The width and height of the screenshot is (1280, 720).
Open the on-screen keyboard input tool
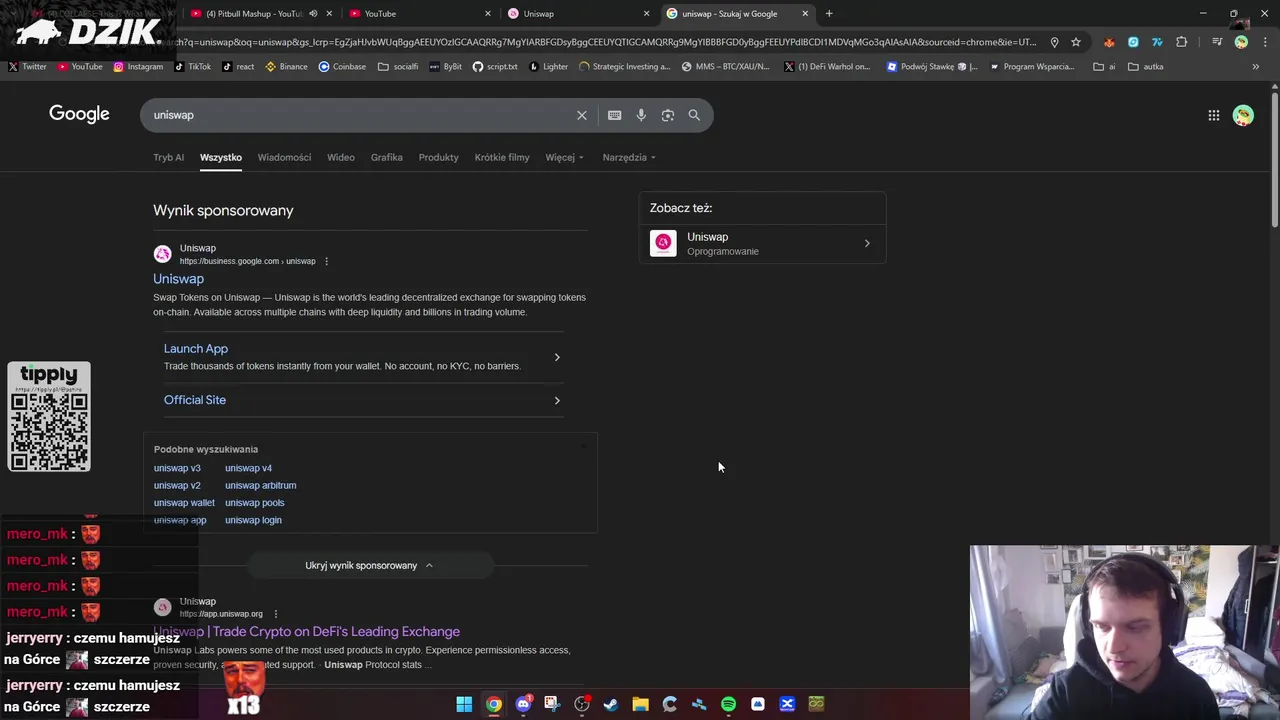pyautogui.click(x=615, y=115)
